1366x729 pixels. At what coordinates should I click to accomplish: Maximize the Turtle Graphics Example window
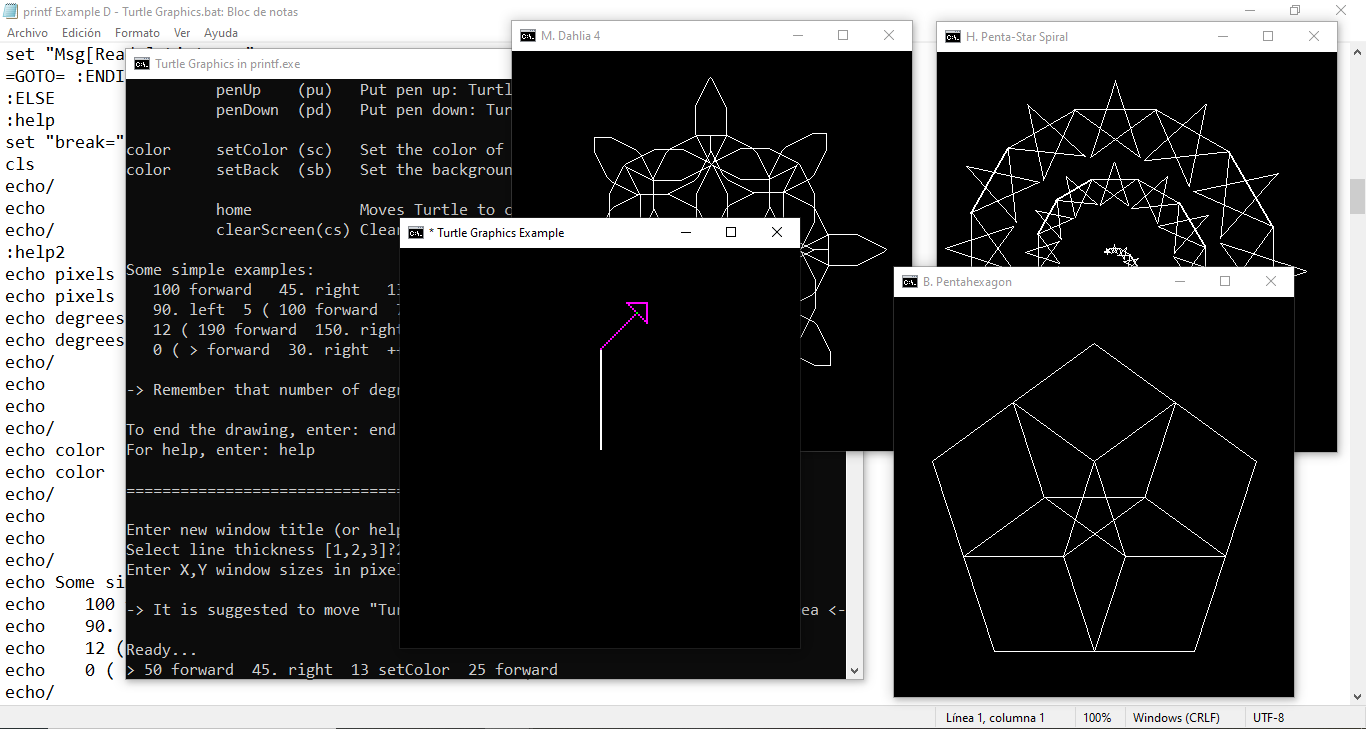click(731, 233)
